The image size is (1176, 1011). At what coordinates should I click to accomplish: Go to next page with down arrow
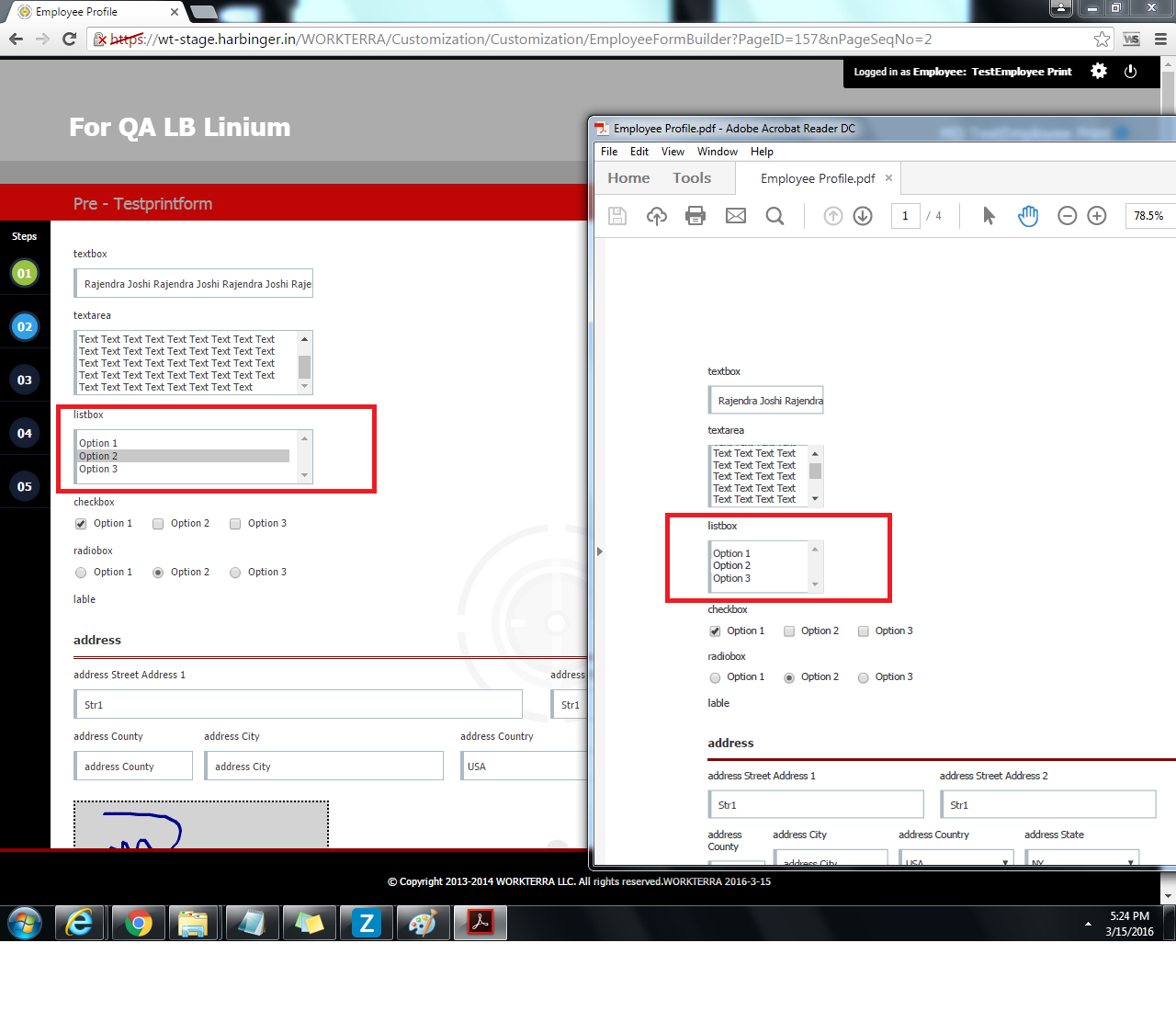tap(863, 216)
